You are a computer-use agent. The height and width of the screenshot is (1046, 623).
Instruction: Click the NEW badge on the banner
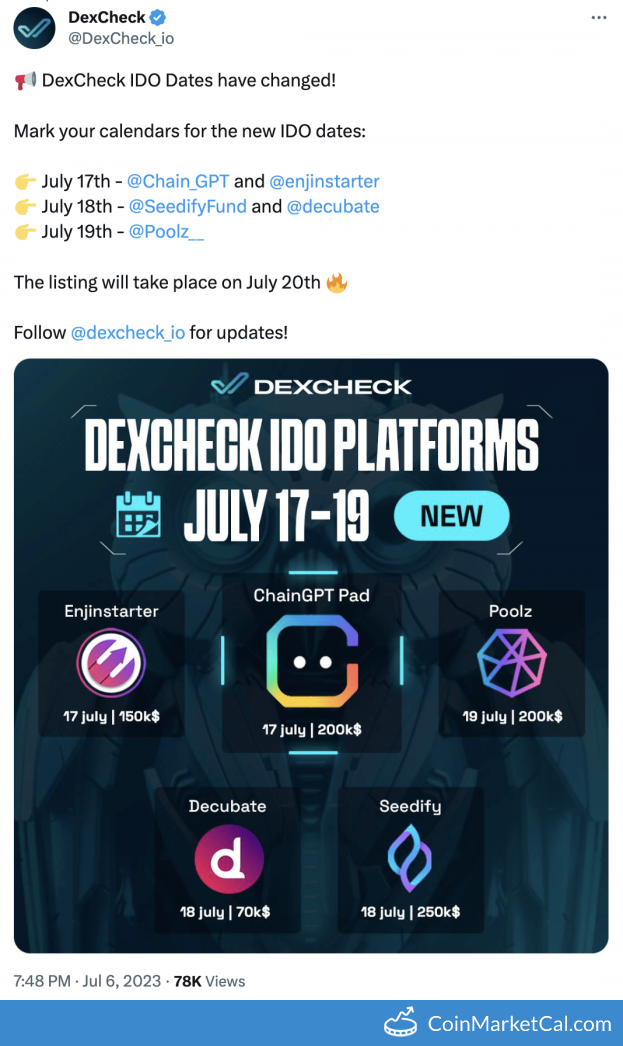pos(451,516)
